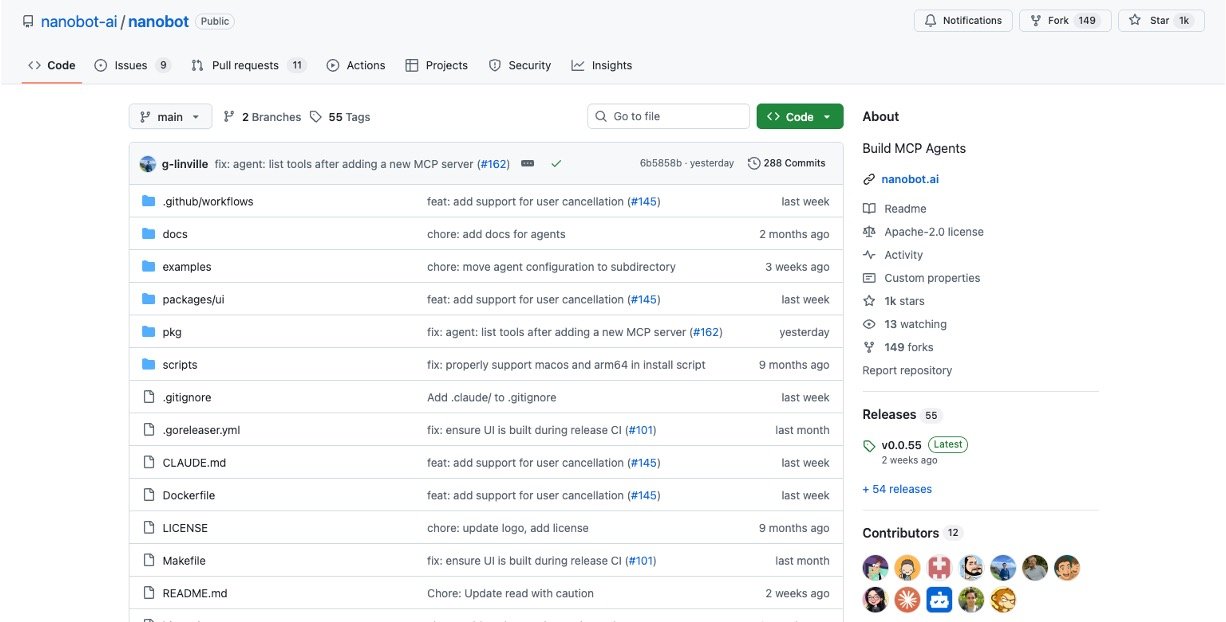Open commit hash 6b5858b
The height and width of the screenshot is (622, 1226).
661,163
